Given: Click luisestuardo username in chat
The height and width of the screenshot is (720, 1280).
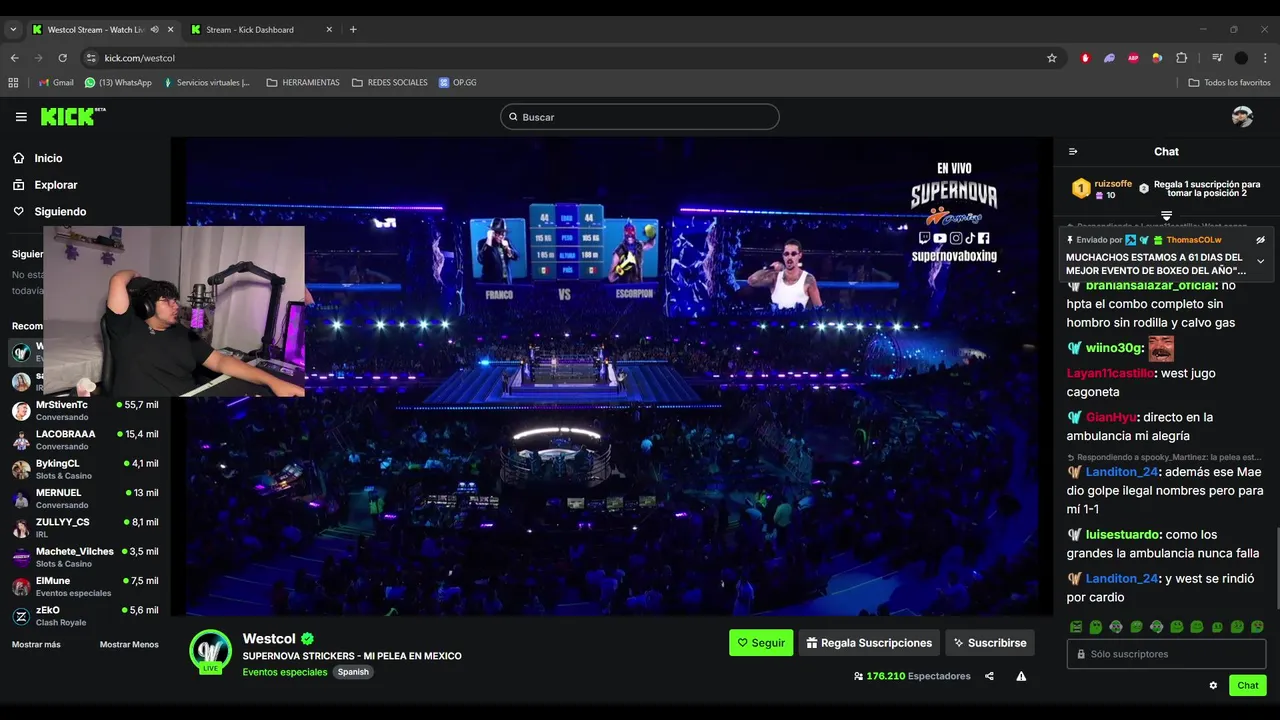Looking at the screenshot, I should point(1123,535).
